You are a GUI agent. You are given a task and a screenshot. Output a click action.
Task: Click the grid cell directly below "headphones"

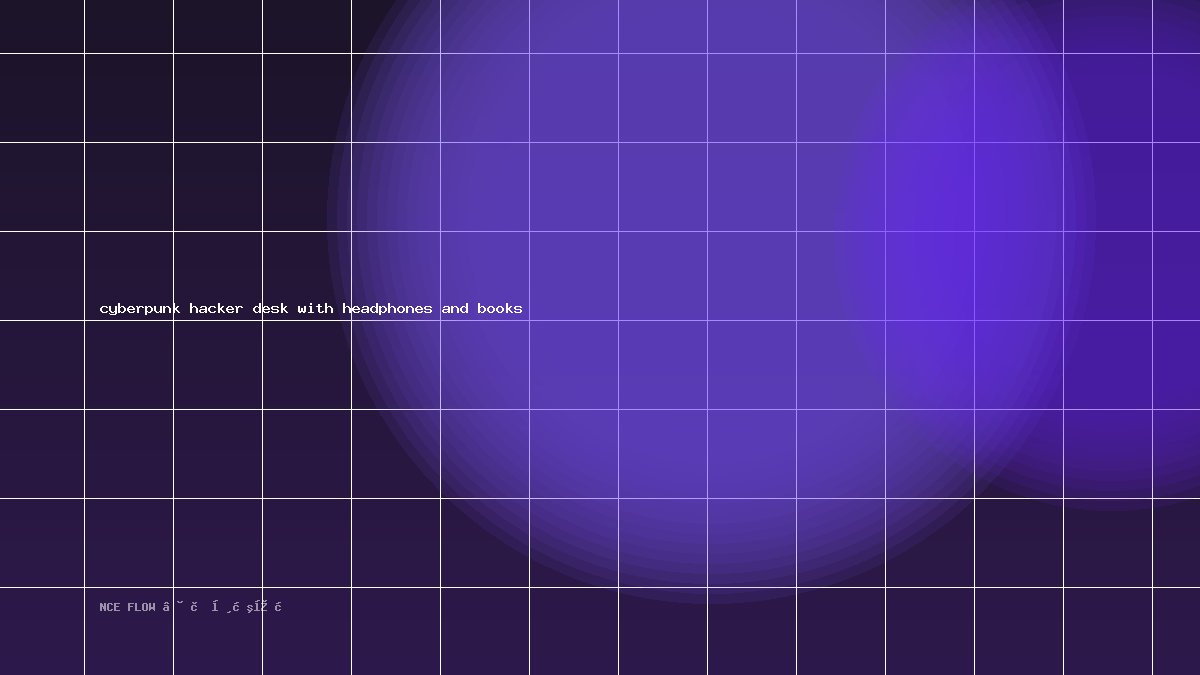(396, 365)
